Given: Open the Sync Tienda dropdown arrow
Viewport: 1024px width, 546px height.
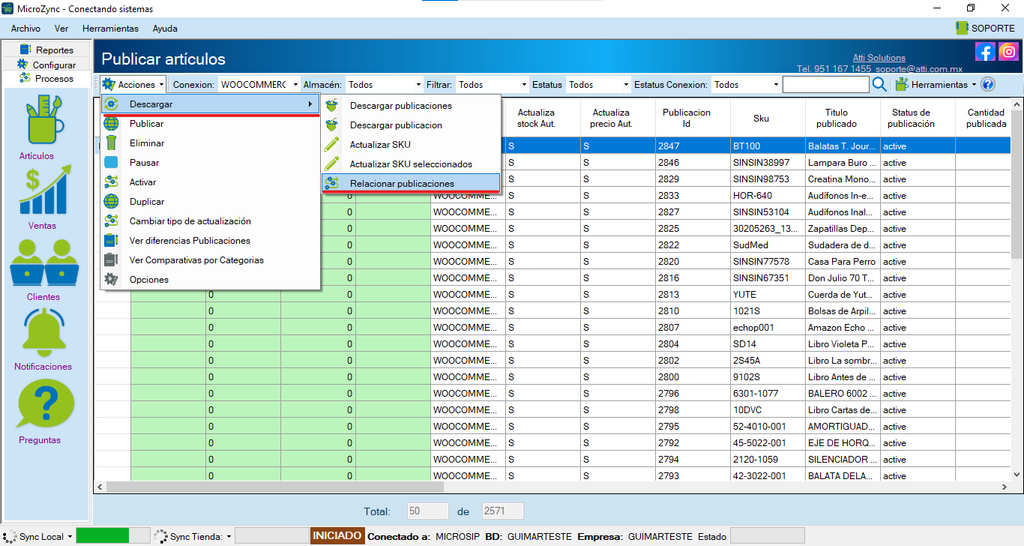Looking at the screenshot, I should (x=229, y=536).
